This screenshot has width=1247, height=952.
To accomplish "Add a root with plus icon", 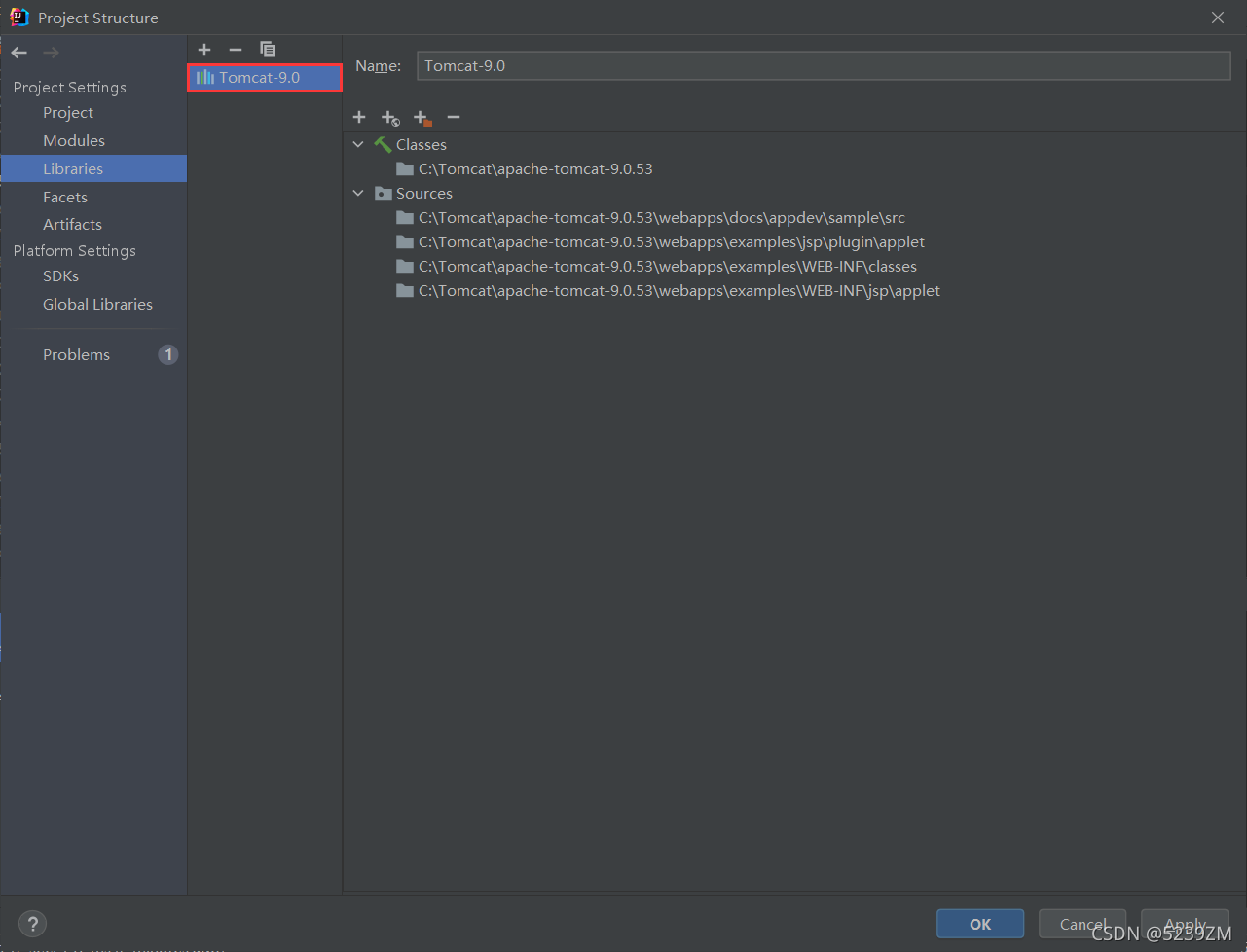I will 359,117.
